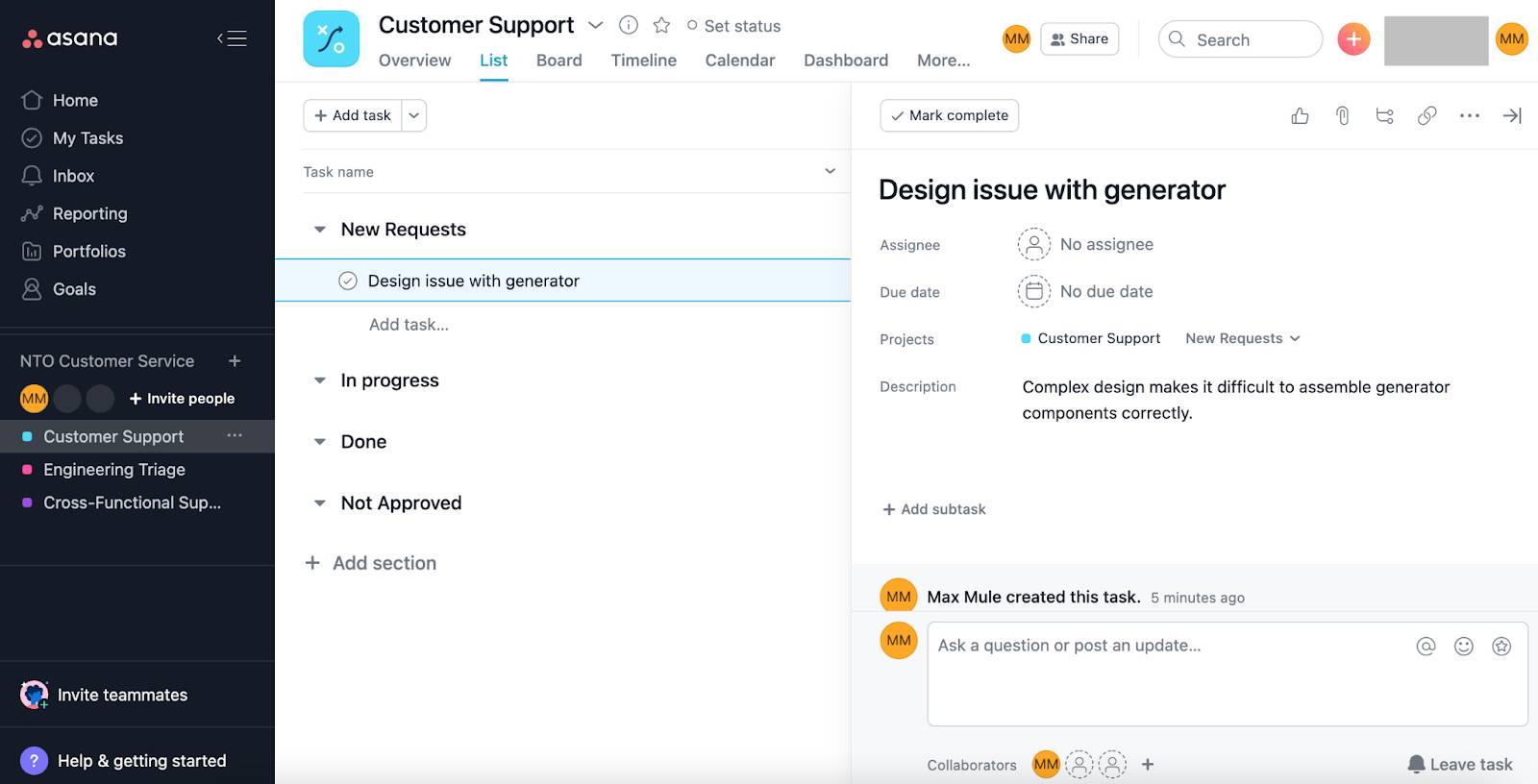
Task: Click the comment box to post an update
Action: point(1228,674)
